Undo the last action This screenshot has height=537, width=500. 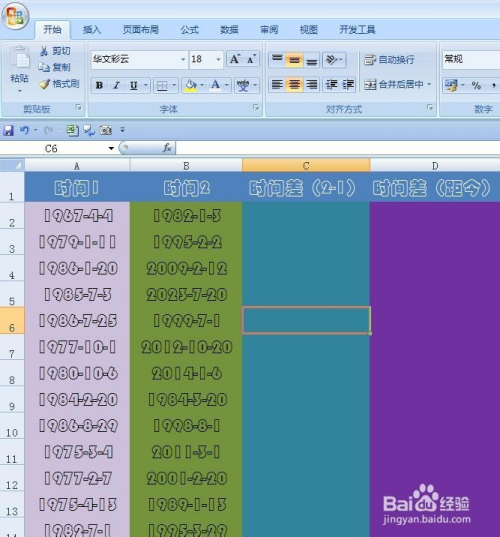(x=24, y=130)
